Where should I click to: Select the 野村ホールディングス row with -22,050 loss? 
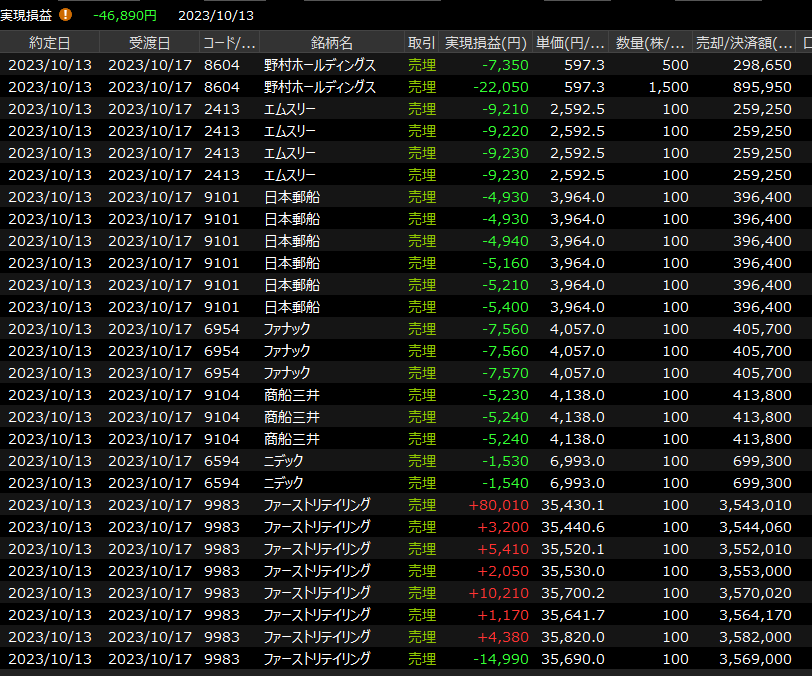coord(319,87)
